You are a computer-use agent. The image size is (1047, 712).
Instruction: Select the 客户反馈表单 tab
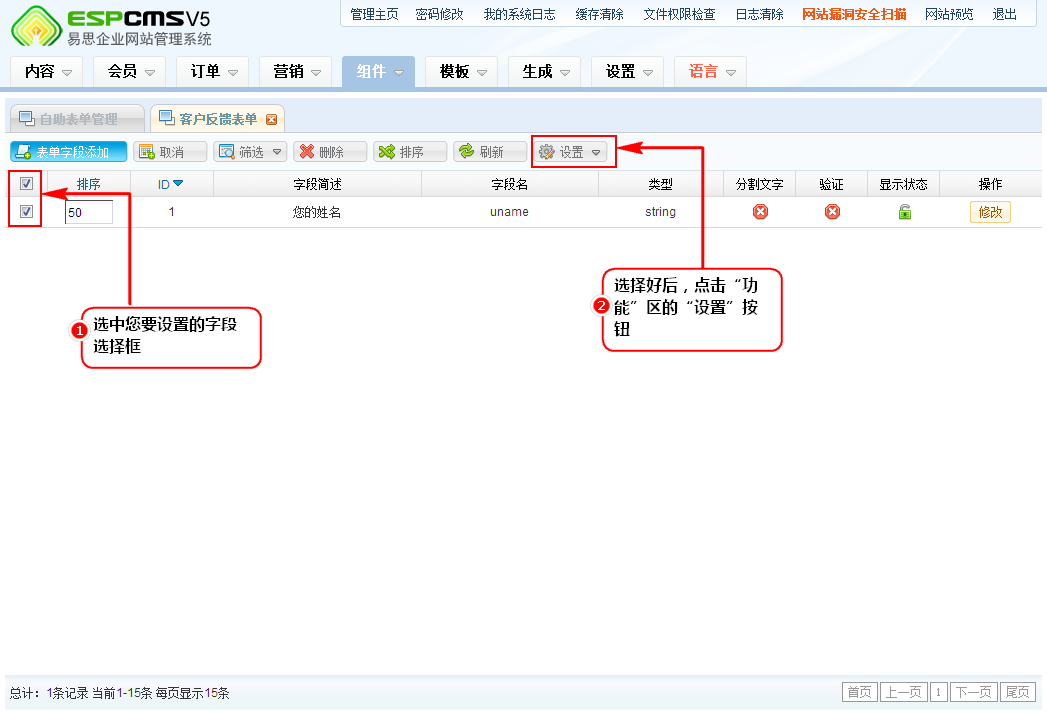tap(218, 119)
